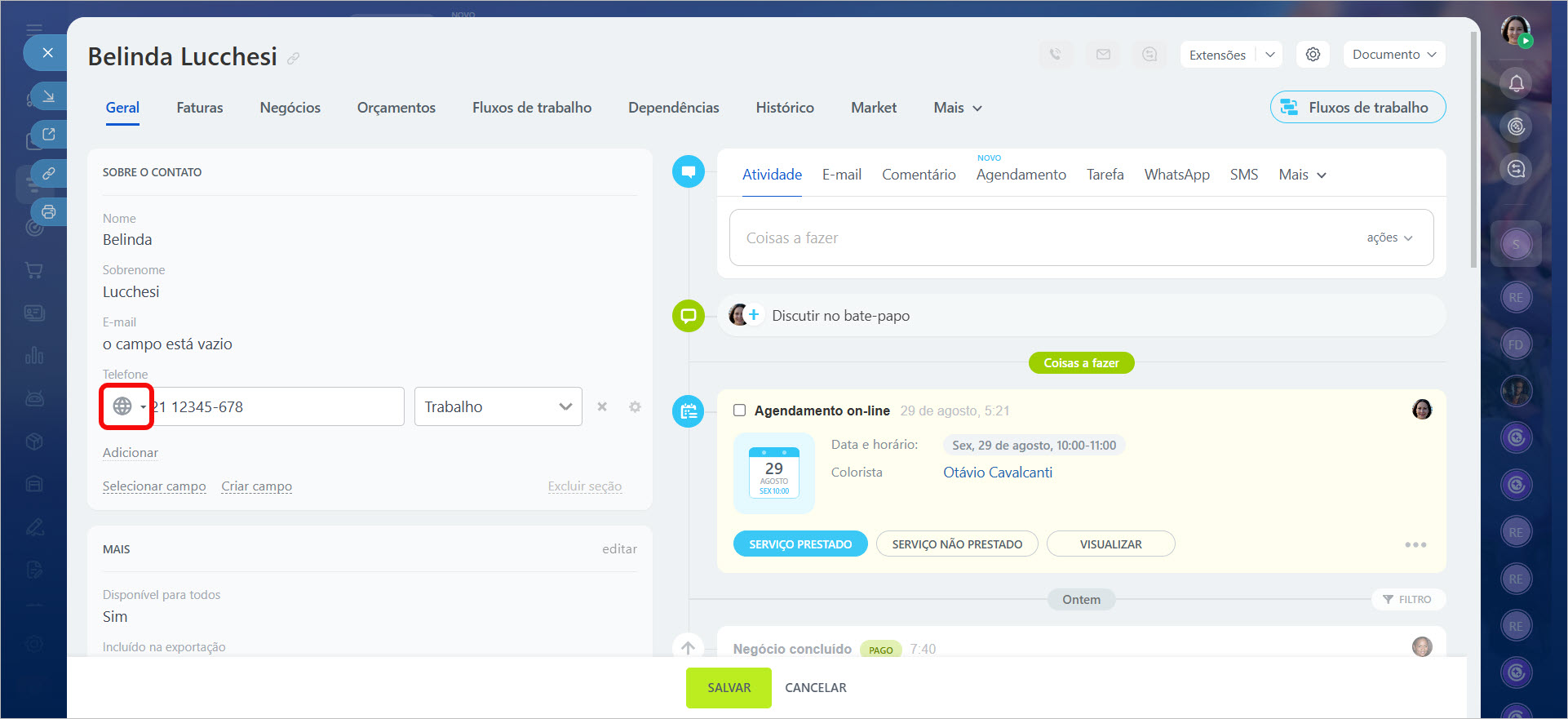Screen dimensions: 1568x719
Task: Open the Documento dropdown
Action: (x=1393, y=55)
